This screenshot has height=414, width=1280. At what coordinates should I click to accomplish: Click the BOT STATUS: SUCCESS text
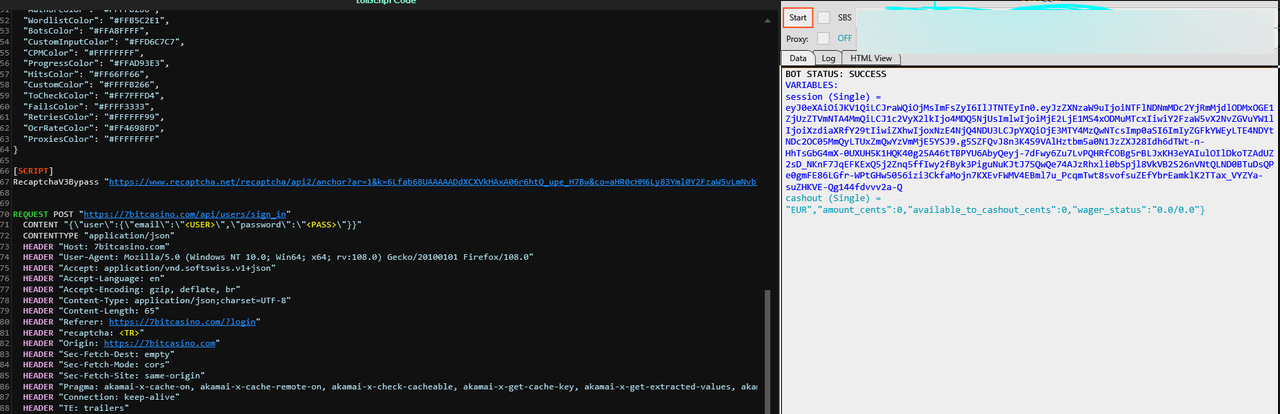pyautogui.click(x=836, y=74)
